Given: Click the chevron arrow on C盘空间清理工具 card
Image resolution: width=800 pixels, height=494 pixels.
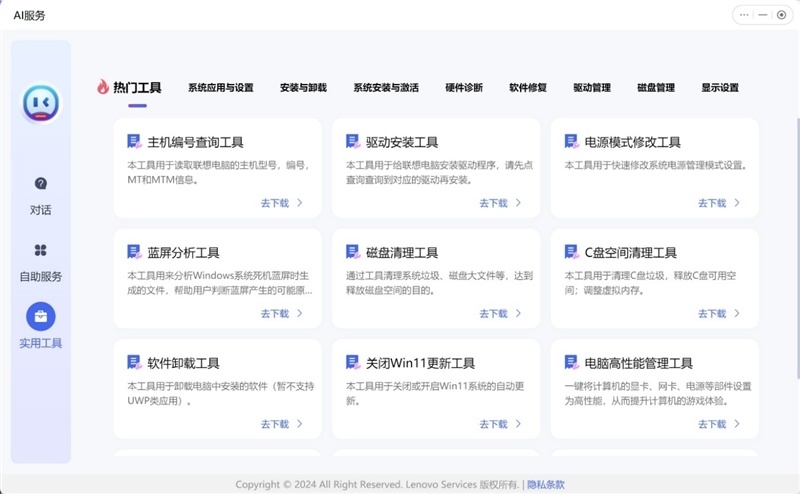Looking at the screenshot, I should click(737, 313).
